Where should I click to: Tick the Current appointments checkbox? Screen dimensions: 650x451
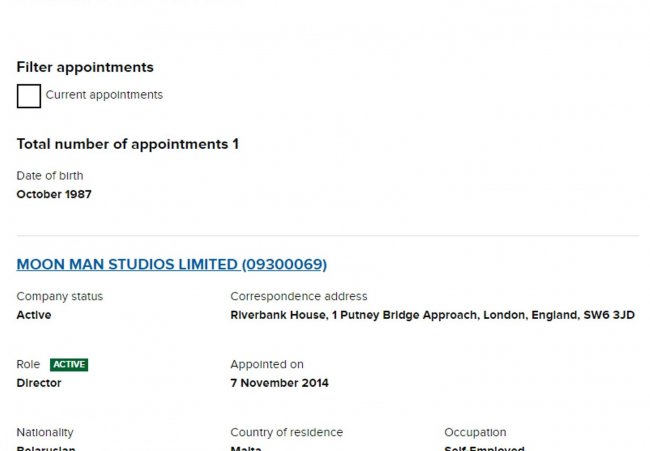coord(29,96)
